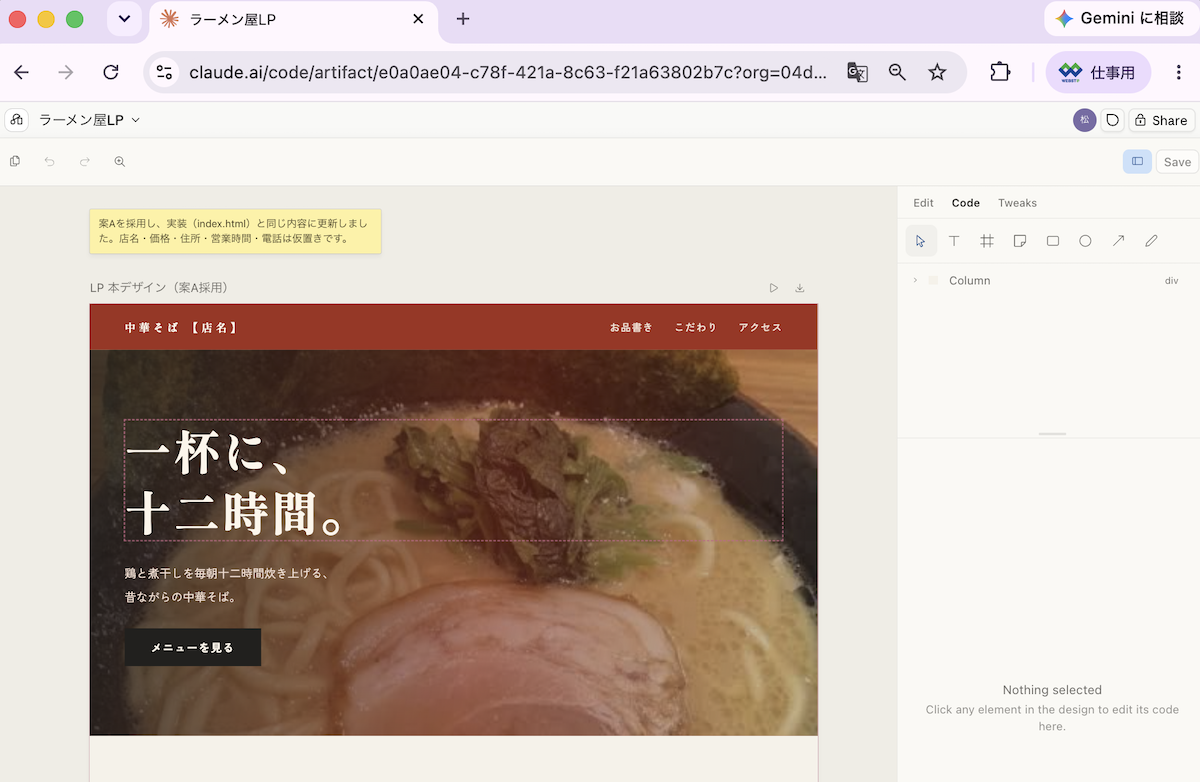The height and width of the screenshot is (782, 1200).
Task: Click the アクセス nav link
Action: pyautogui.click(x=760, y=327)
